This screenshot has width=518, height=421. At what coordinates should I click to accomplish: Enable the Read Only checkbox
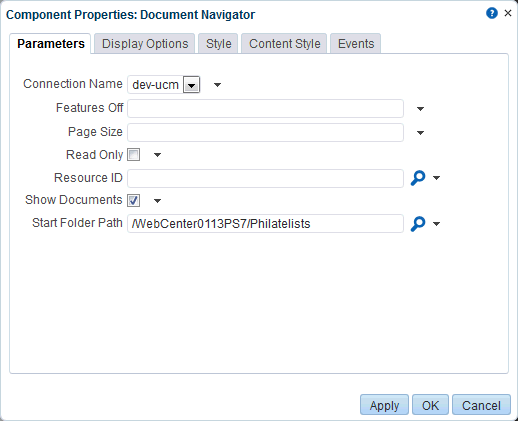pos(134,155)
